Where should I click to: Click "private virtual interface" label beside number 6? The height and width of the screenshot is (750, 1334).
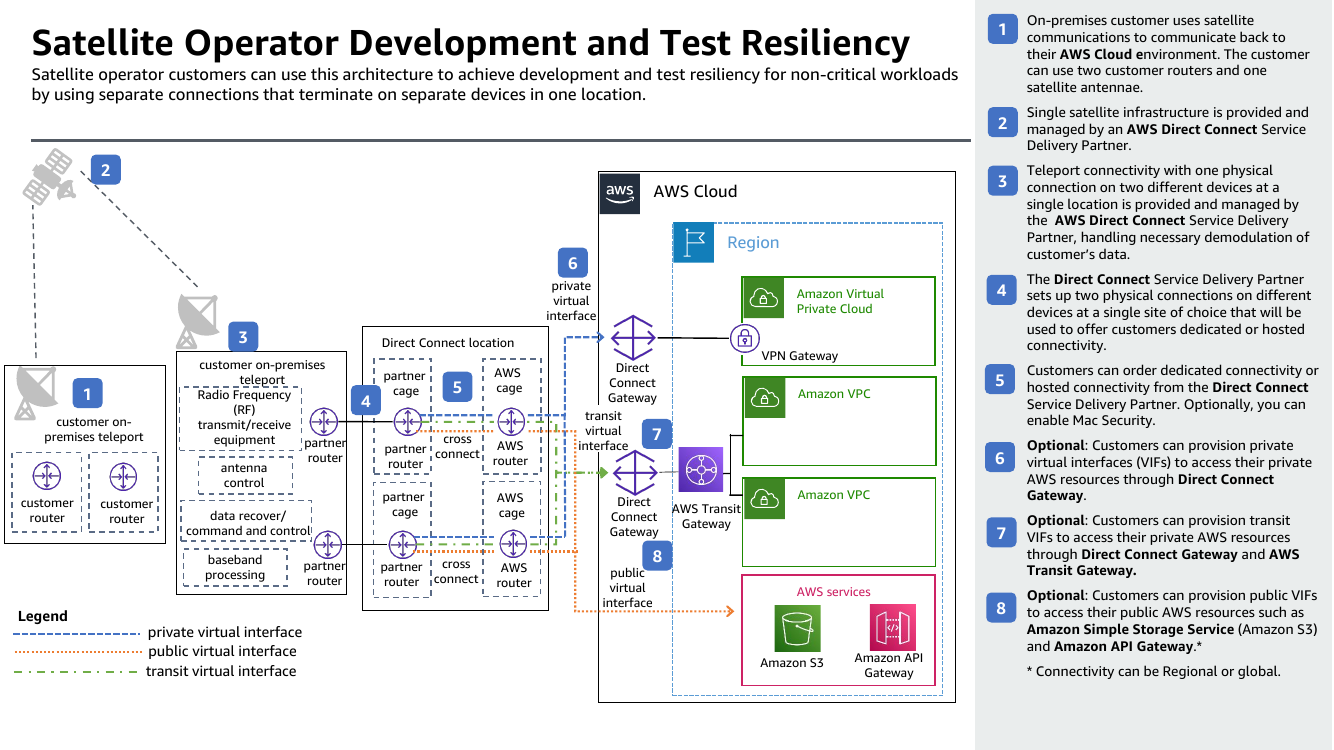(571, 301)
